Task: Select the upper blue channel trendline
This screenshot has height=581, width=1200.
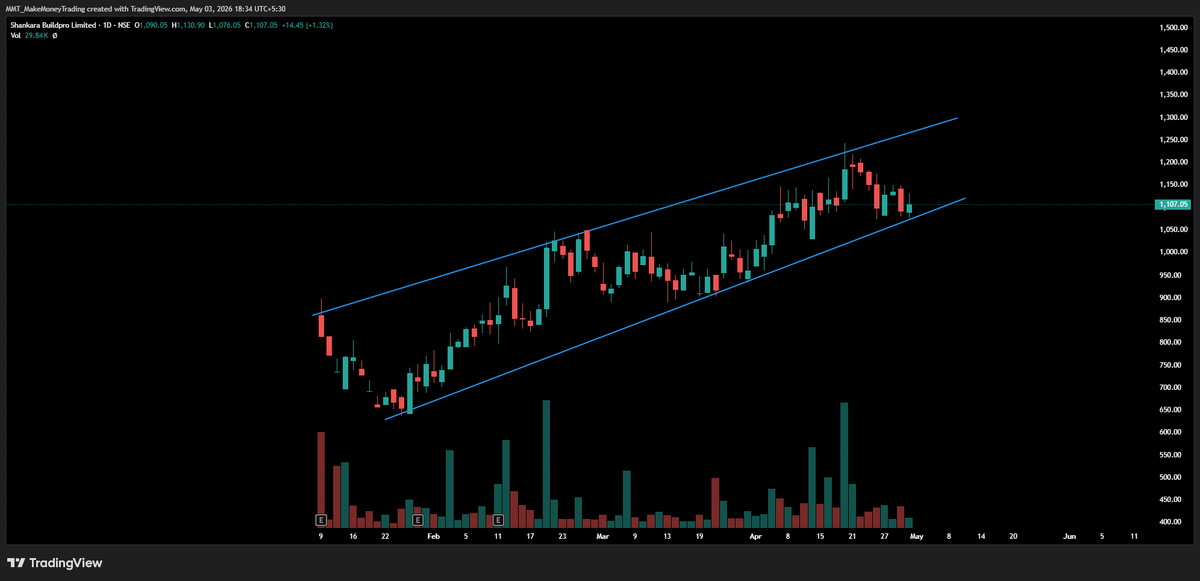Action: (x=636, y=216)
